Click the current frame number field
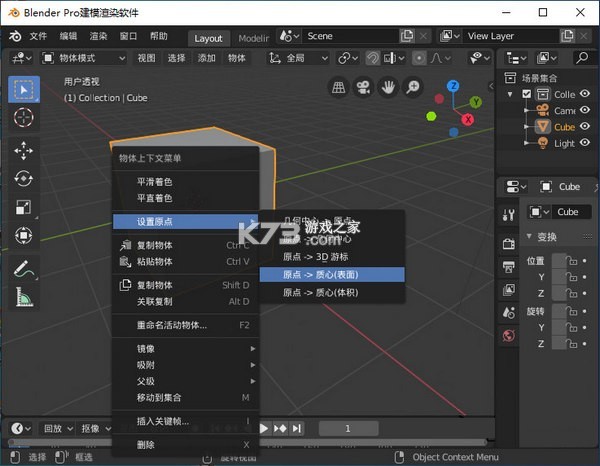The width and height of the screenshot is (600, 466). click(348, 429)
